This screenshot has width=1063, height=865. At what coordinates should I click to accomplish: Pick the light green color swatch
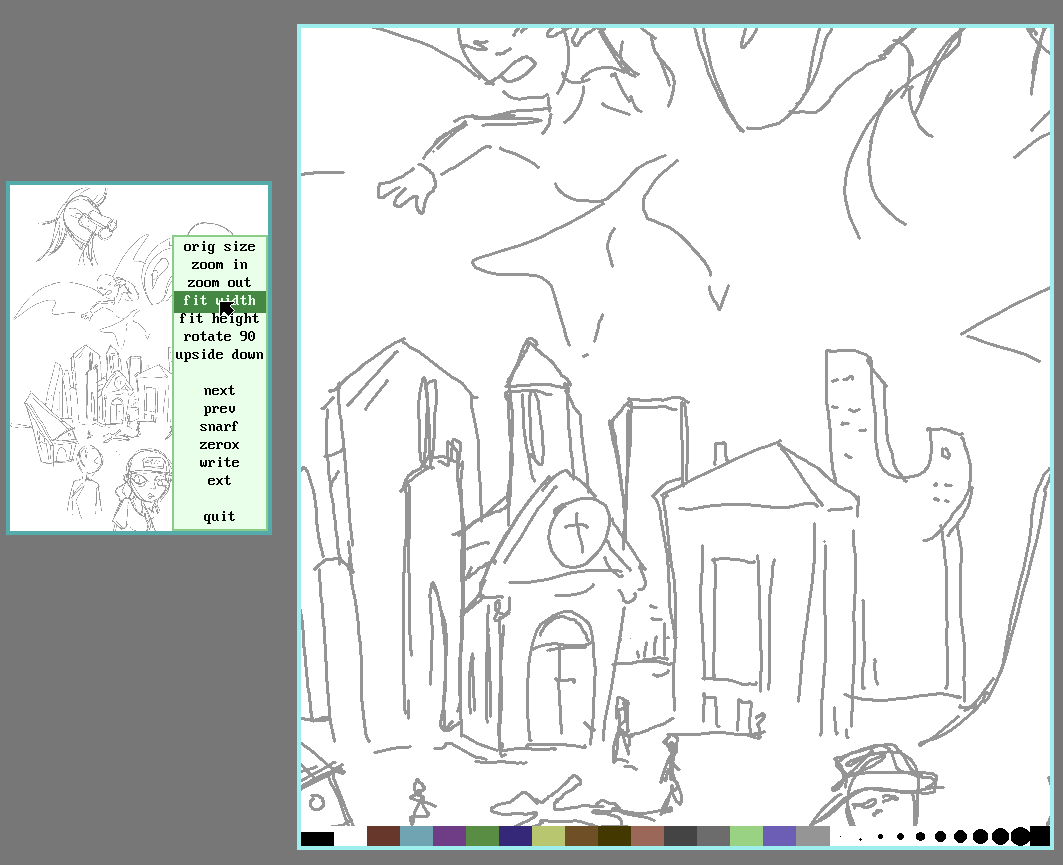(746, 837)
